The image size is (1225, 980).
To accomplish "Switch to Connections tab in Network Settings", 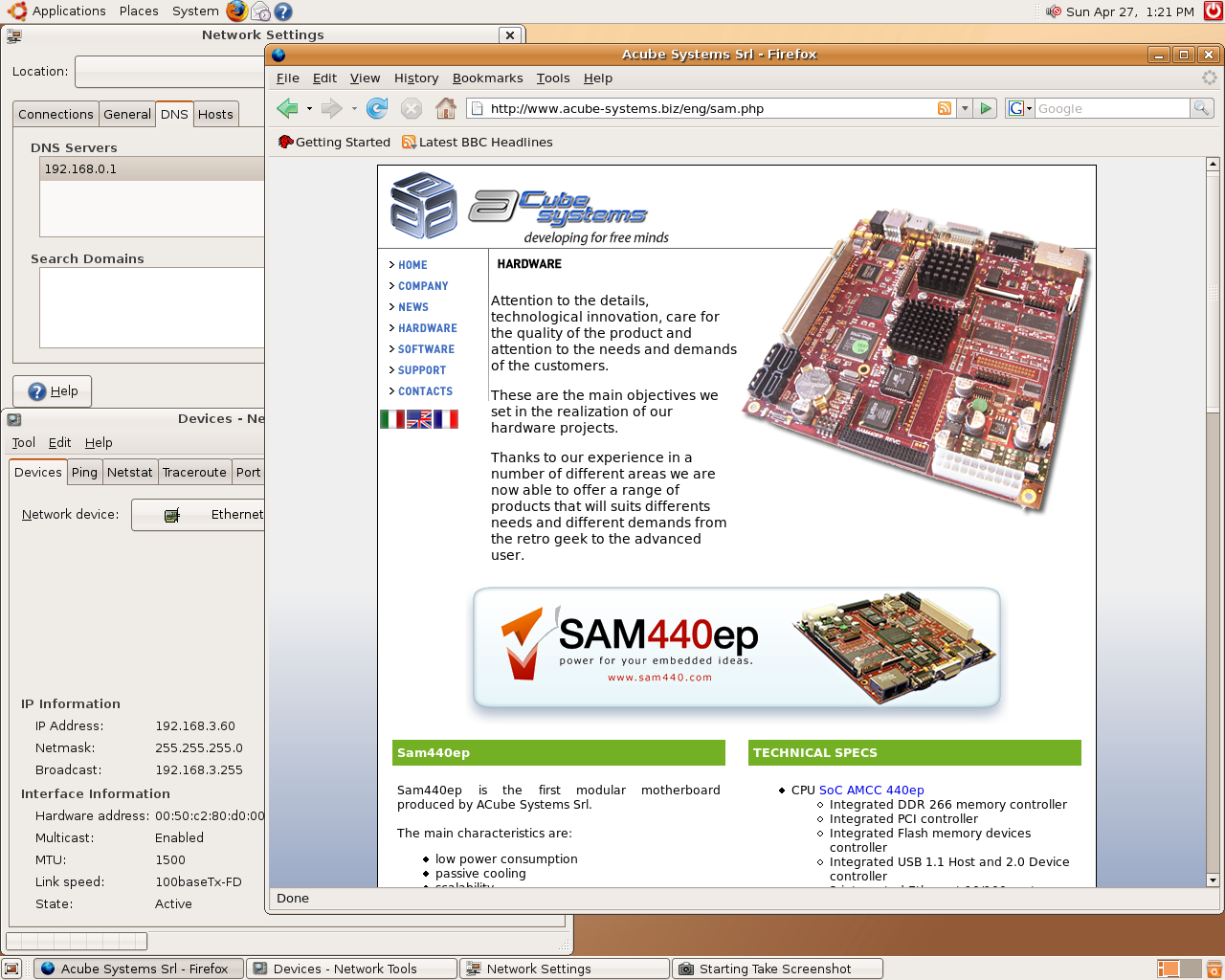I will [56, 115].
